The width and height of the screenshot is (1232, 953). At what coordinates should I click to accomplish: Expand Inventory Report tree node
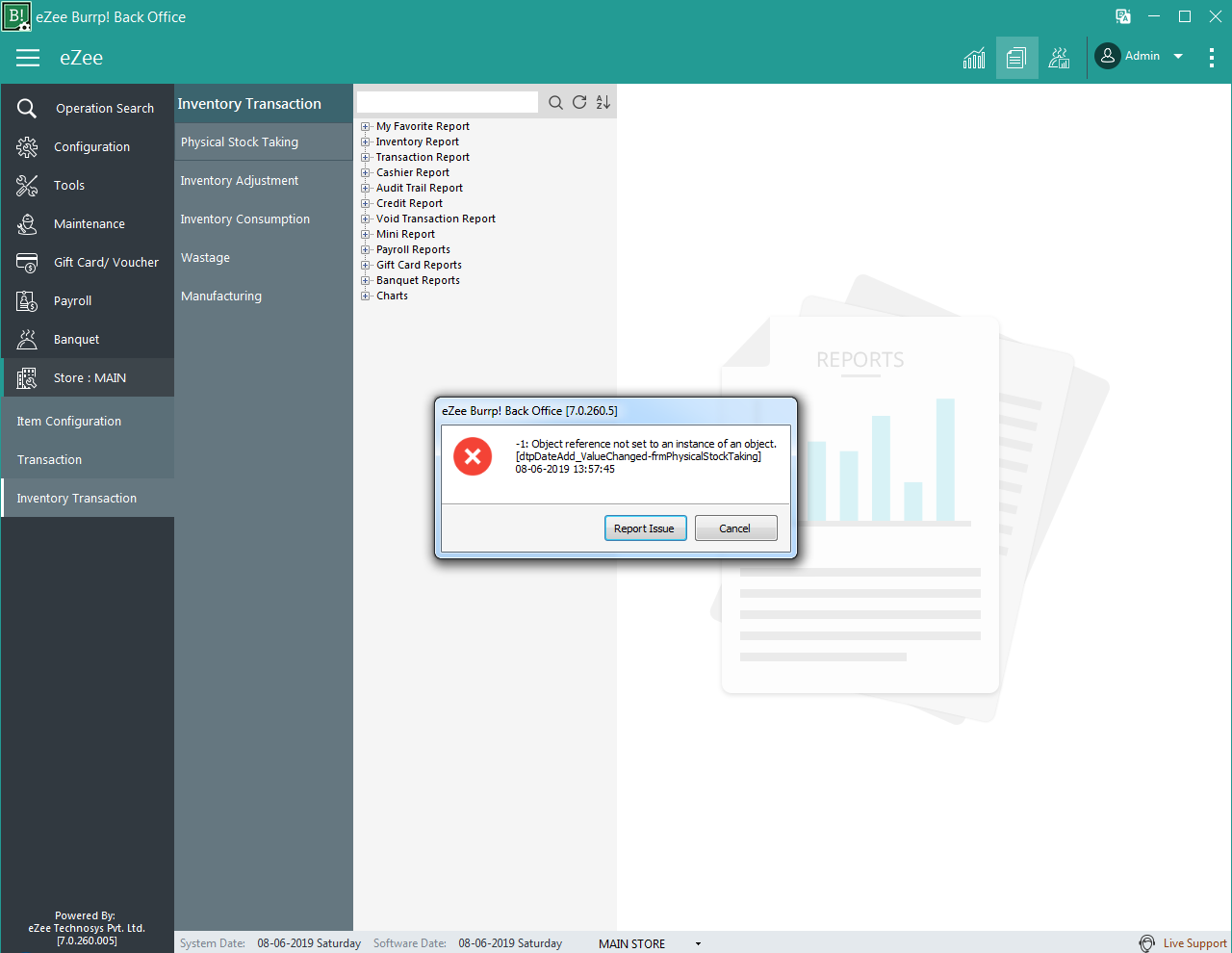366,142
